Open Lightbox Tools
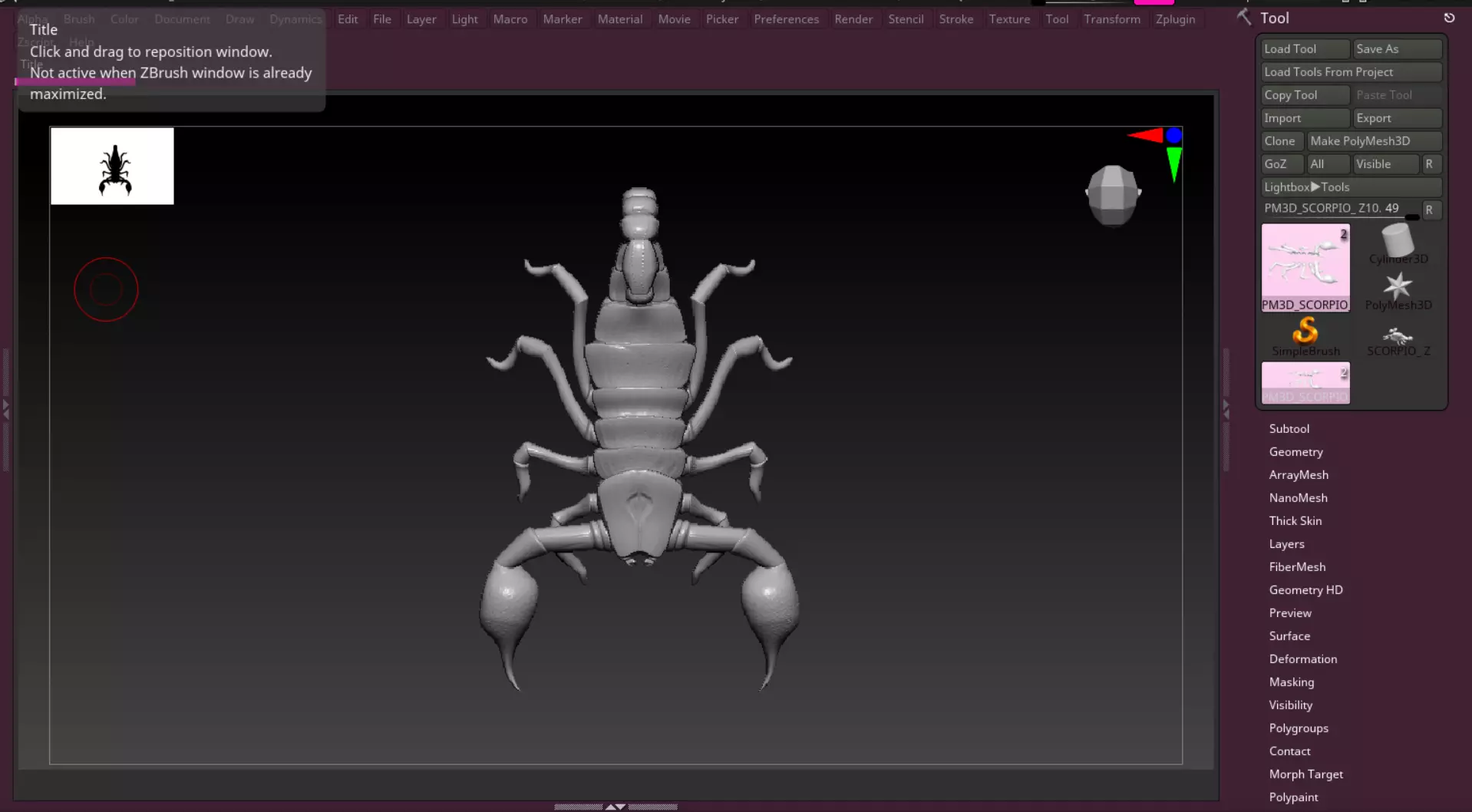 click(x=1352, y=186)
